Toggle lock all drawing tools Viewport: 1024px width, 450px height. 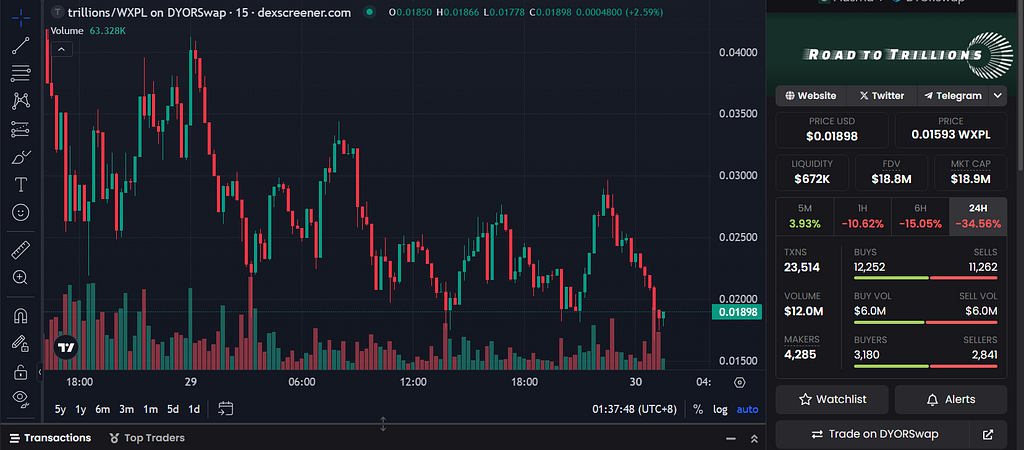20,372
